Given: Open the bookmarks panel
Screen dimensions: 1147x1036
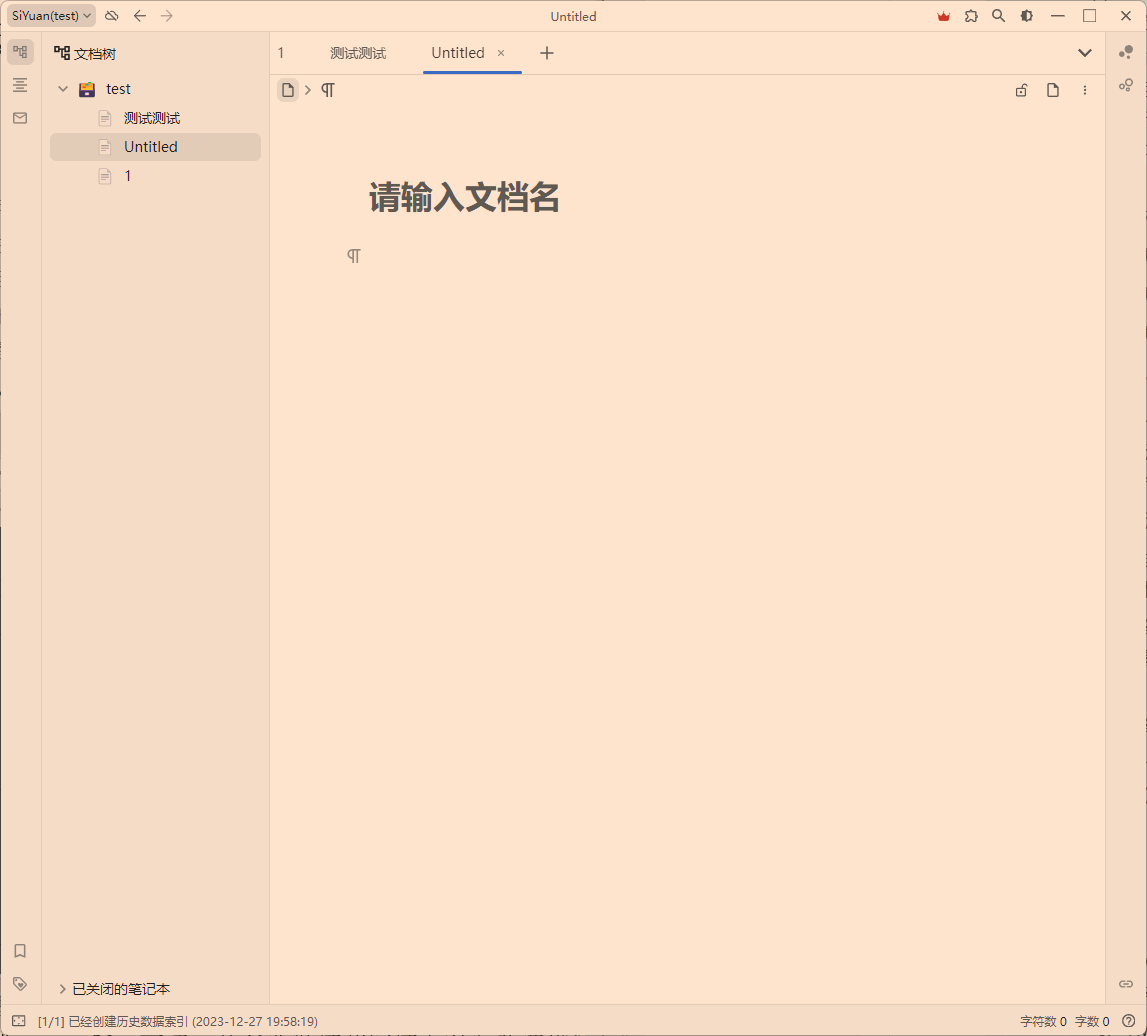Looking at the screenshot, I should click(20, 951).
